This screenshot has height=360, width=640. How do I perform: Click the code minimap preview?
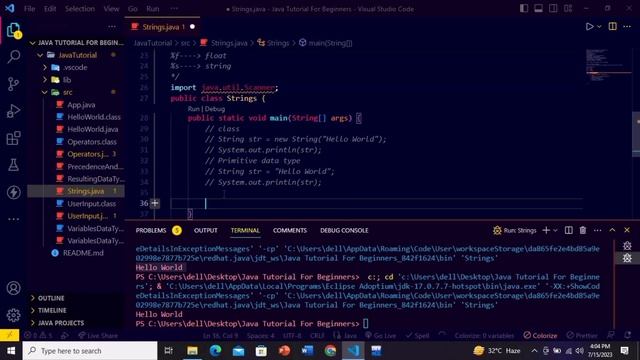(608, 65)
